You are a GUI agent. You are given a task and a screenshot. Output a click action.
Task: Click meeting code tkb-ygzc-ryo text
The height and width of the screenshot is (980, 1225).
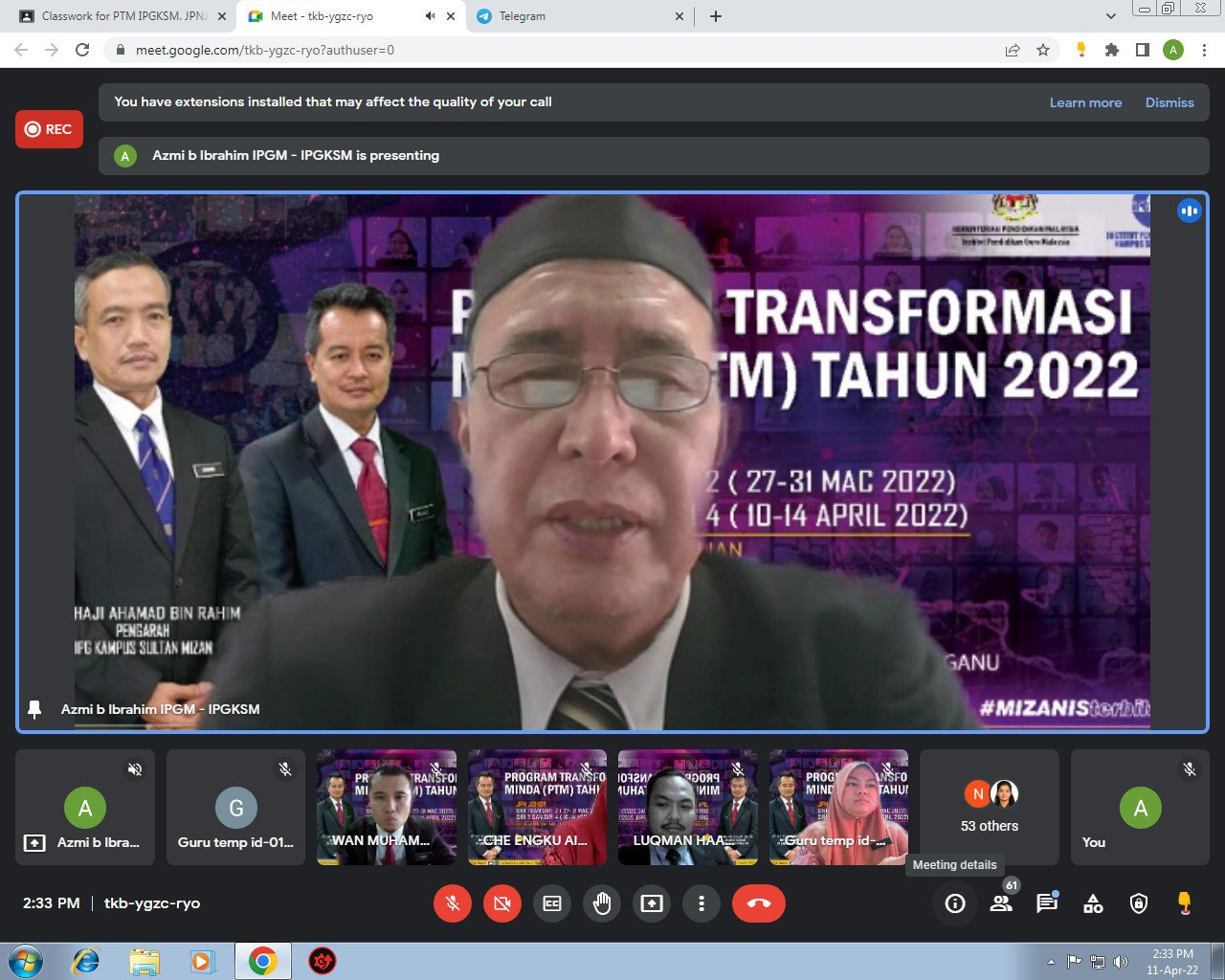(152, 903)
